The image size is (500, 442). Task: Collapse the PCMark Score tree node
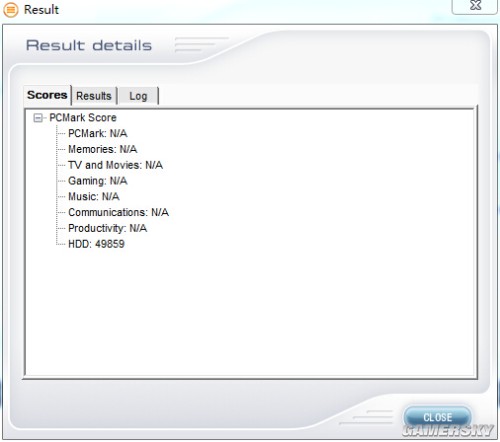[38, 118]
